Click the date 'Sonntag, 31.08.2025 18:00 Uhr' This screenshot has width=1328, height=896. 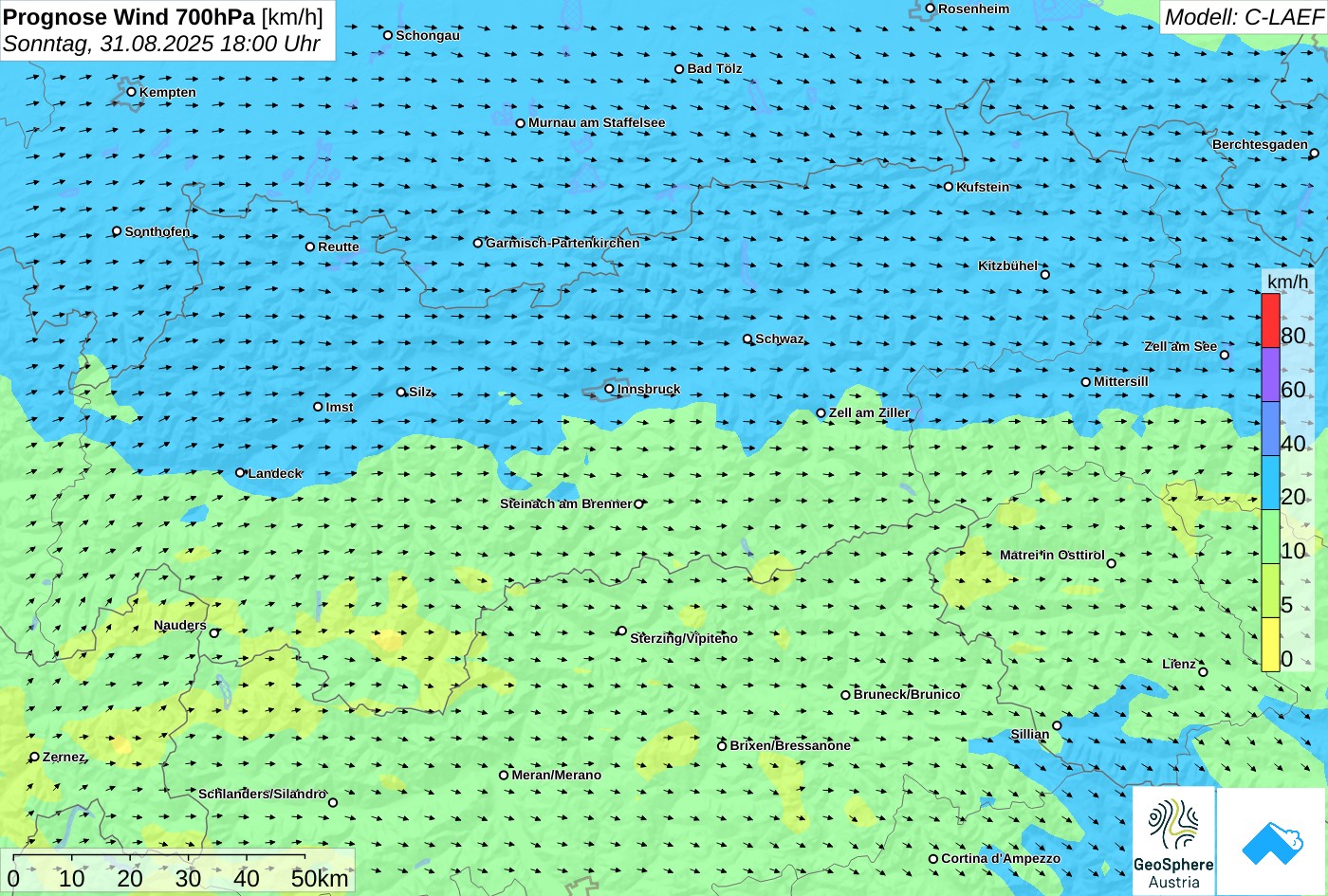click(161, 44)
